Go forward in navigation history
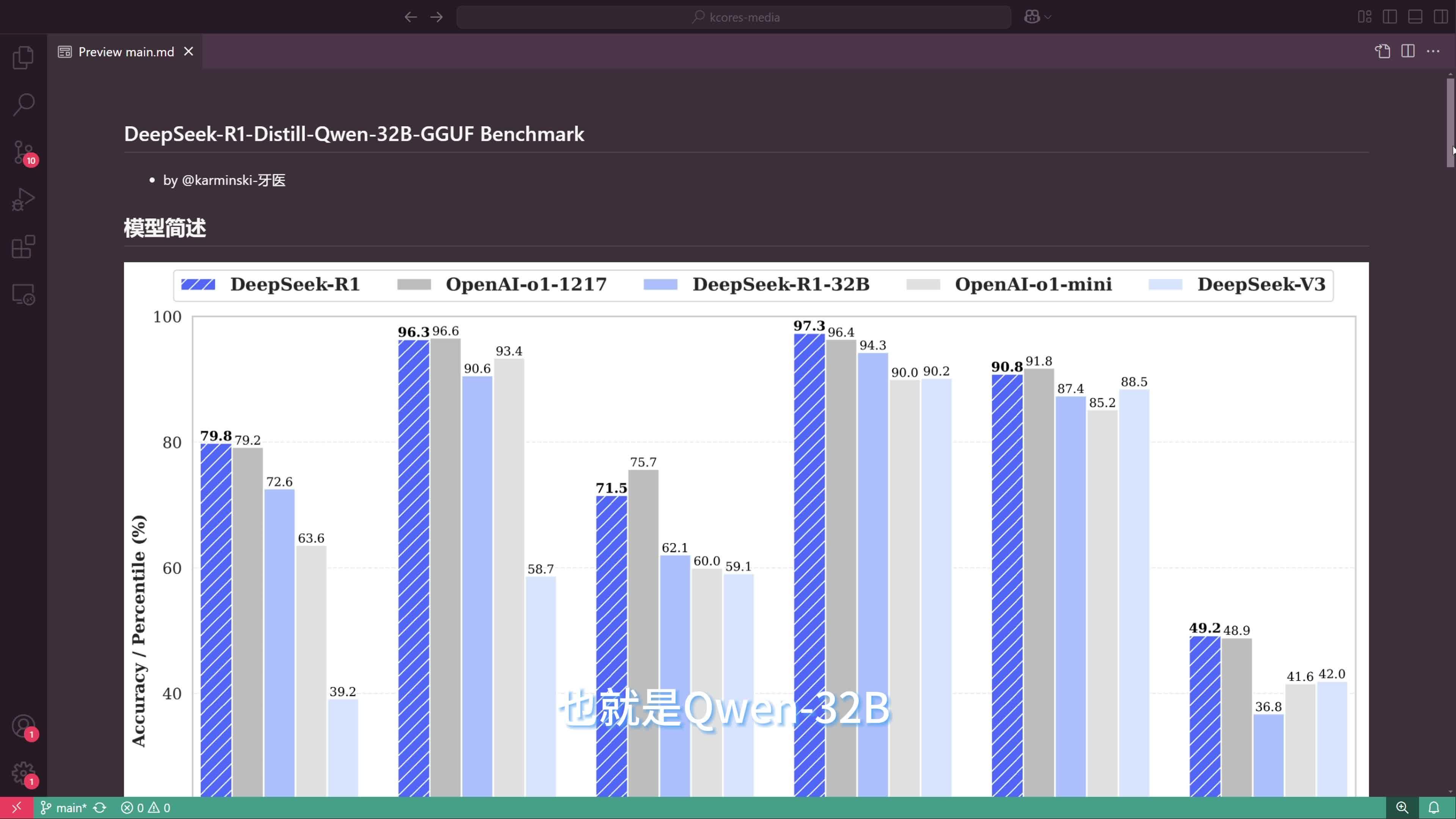This screenshot has width=1456, height=819. tap(436, 17)
